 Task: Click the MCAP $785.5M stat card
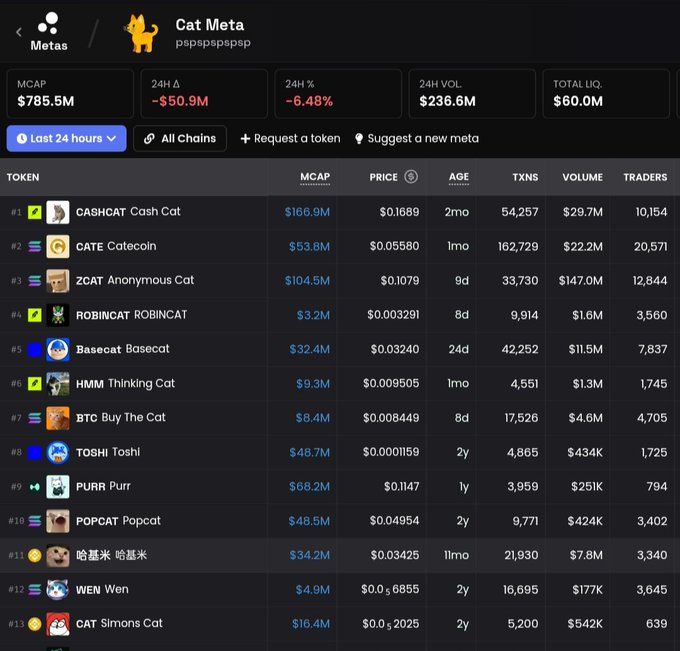tap(70, 93)
